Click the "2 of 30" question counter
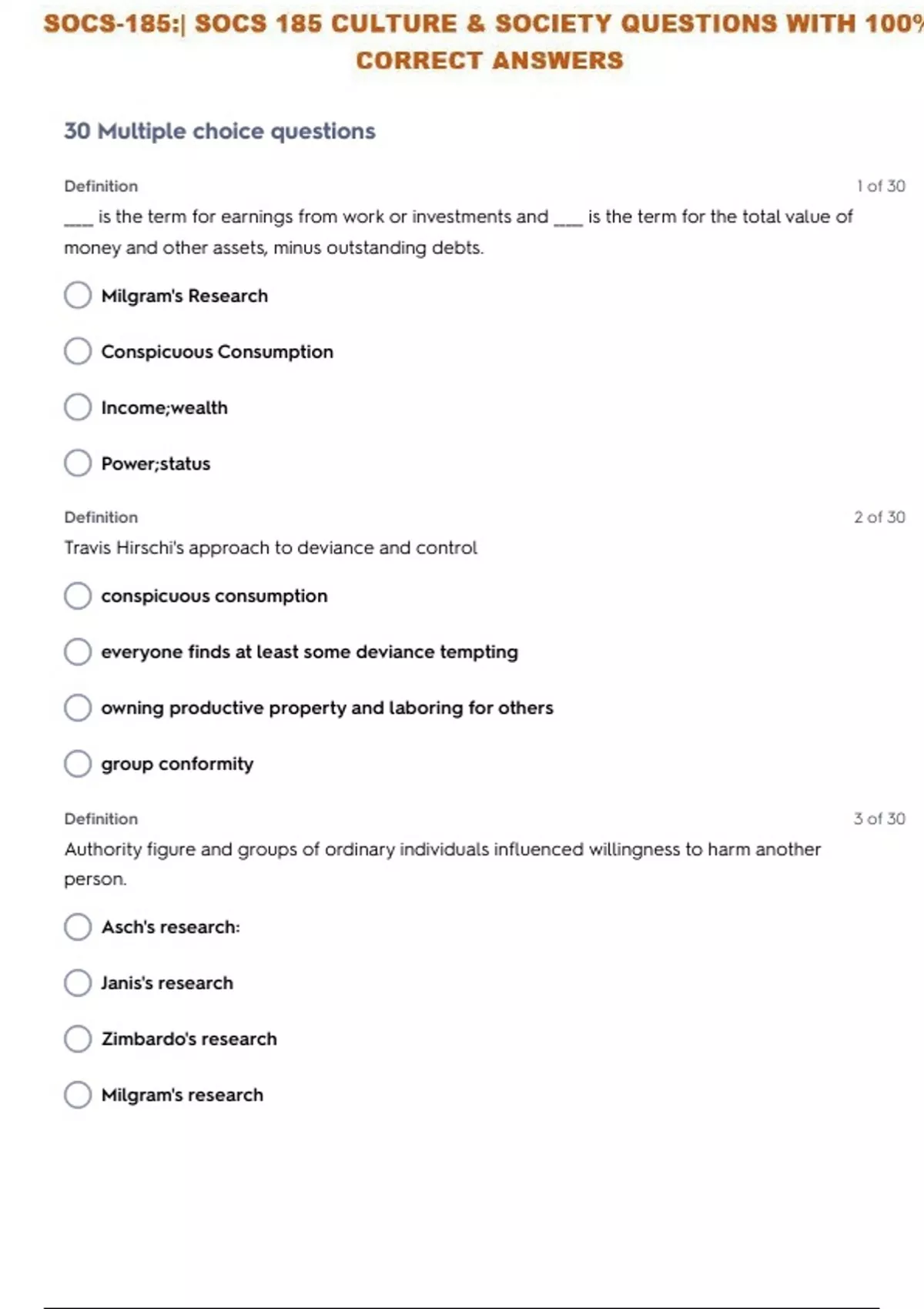 [879, 517]
